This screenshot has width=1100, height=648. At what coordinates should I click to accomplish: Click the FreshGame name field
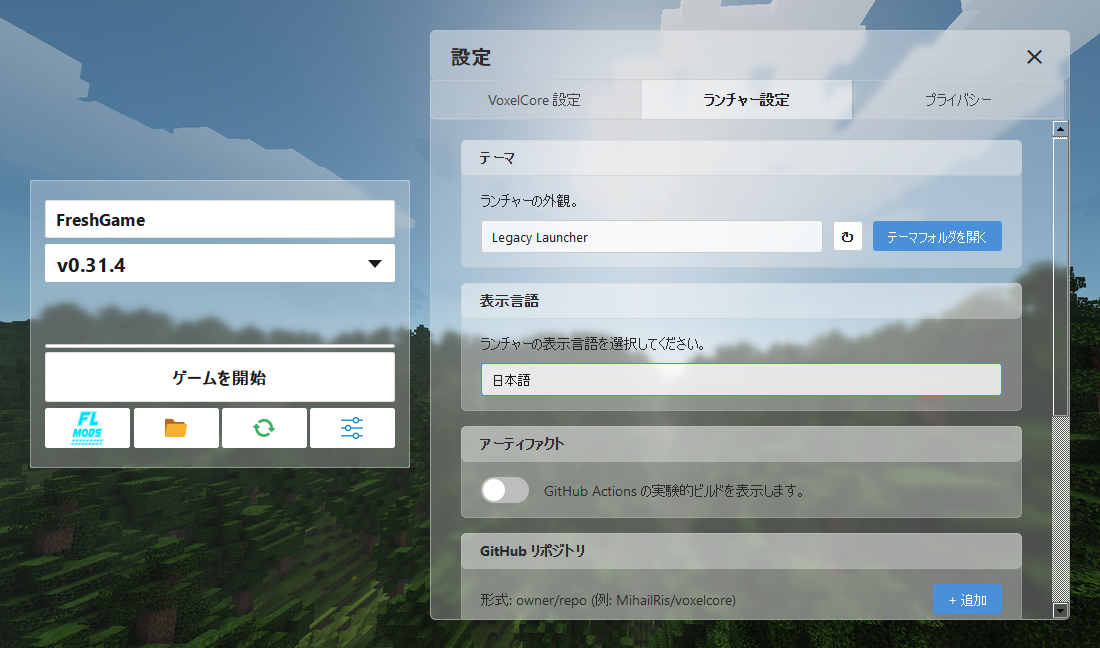point(220,220)
